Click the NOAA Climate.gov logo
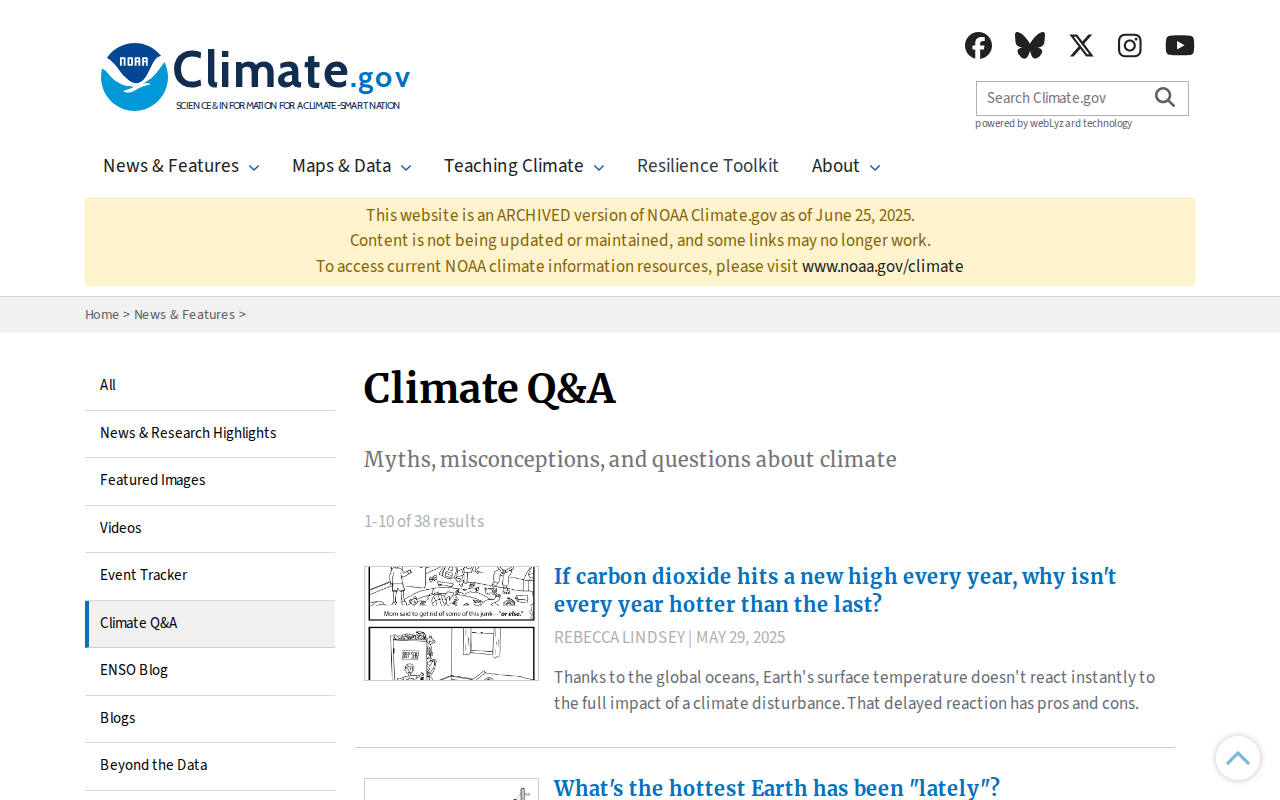This screenshot has height=800, width=1280. point(256,77)
